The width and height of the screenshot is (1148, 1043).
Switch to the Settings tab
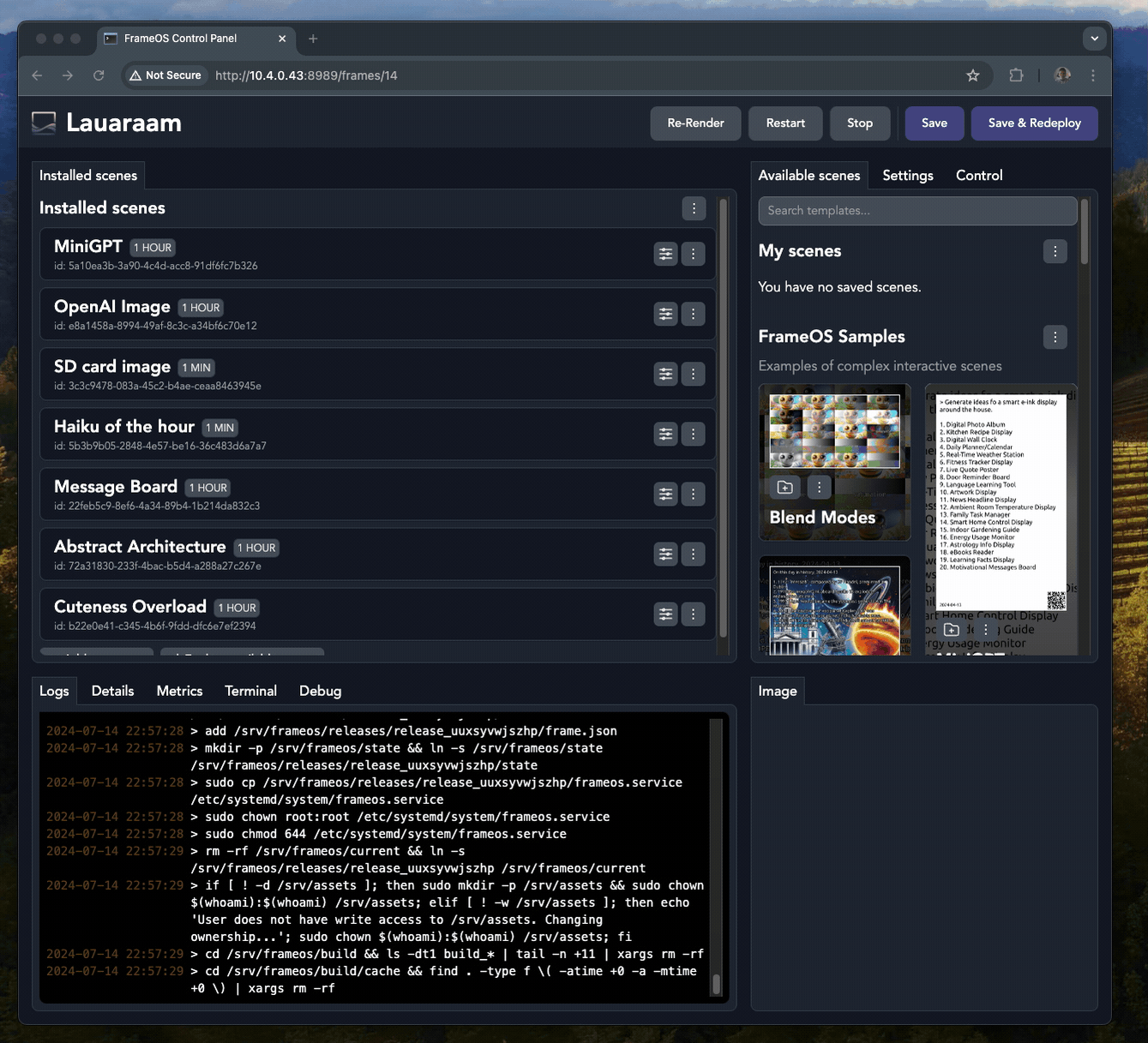(907, 176)
